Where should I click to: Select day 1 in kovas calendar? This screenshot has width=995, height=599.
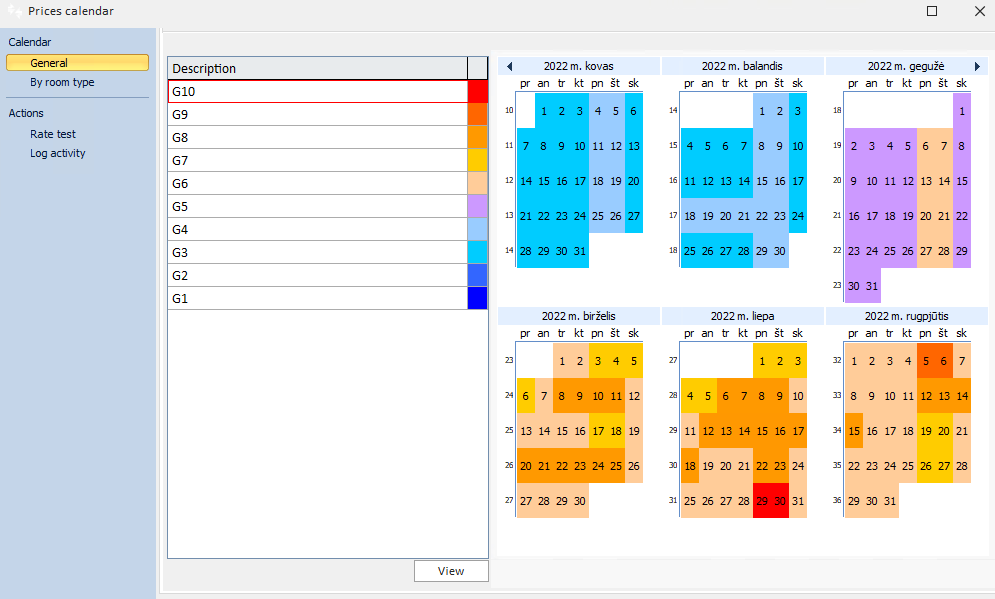point(544,111)
